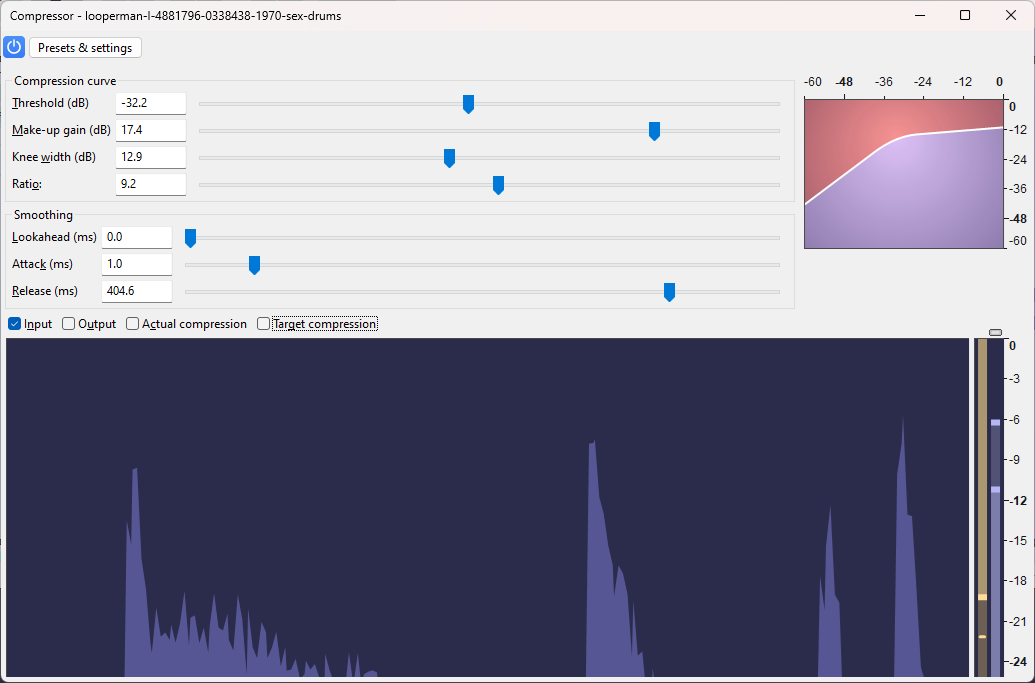Select the Knee width slider handle
This screenshot has height=683, width=1035.
coord(448,157)
